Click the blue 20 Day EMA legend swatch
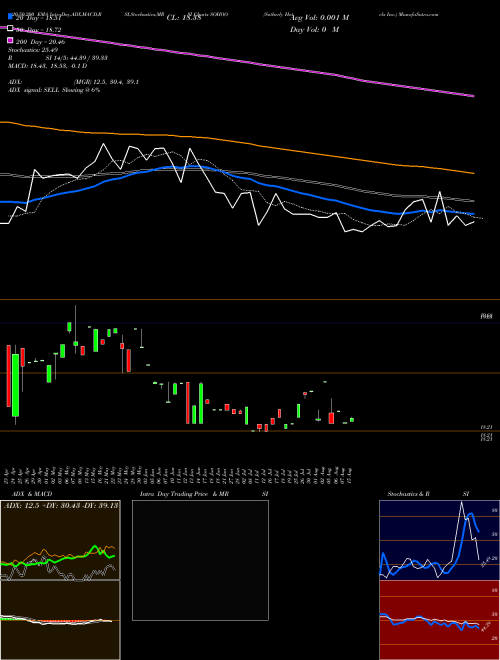The width and height of the screenshot is (500, 660). [11, 17]
